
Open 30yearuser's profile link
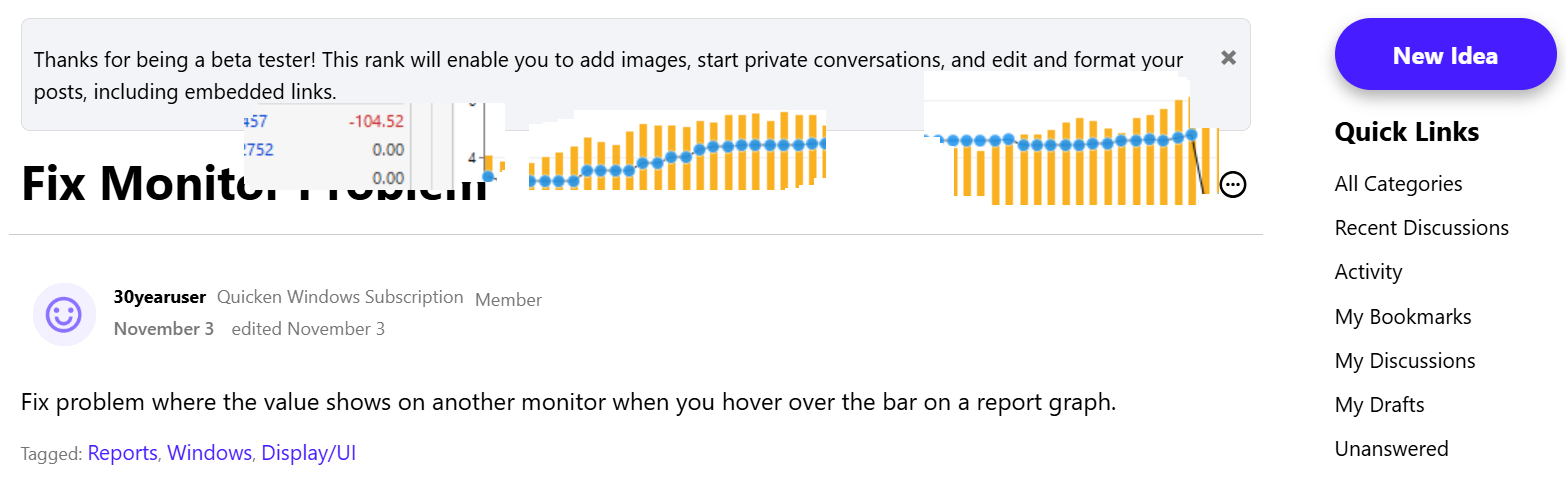tap(160, 297)
